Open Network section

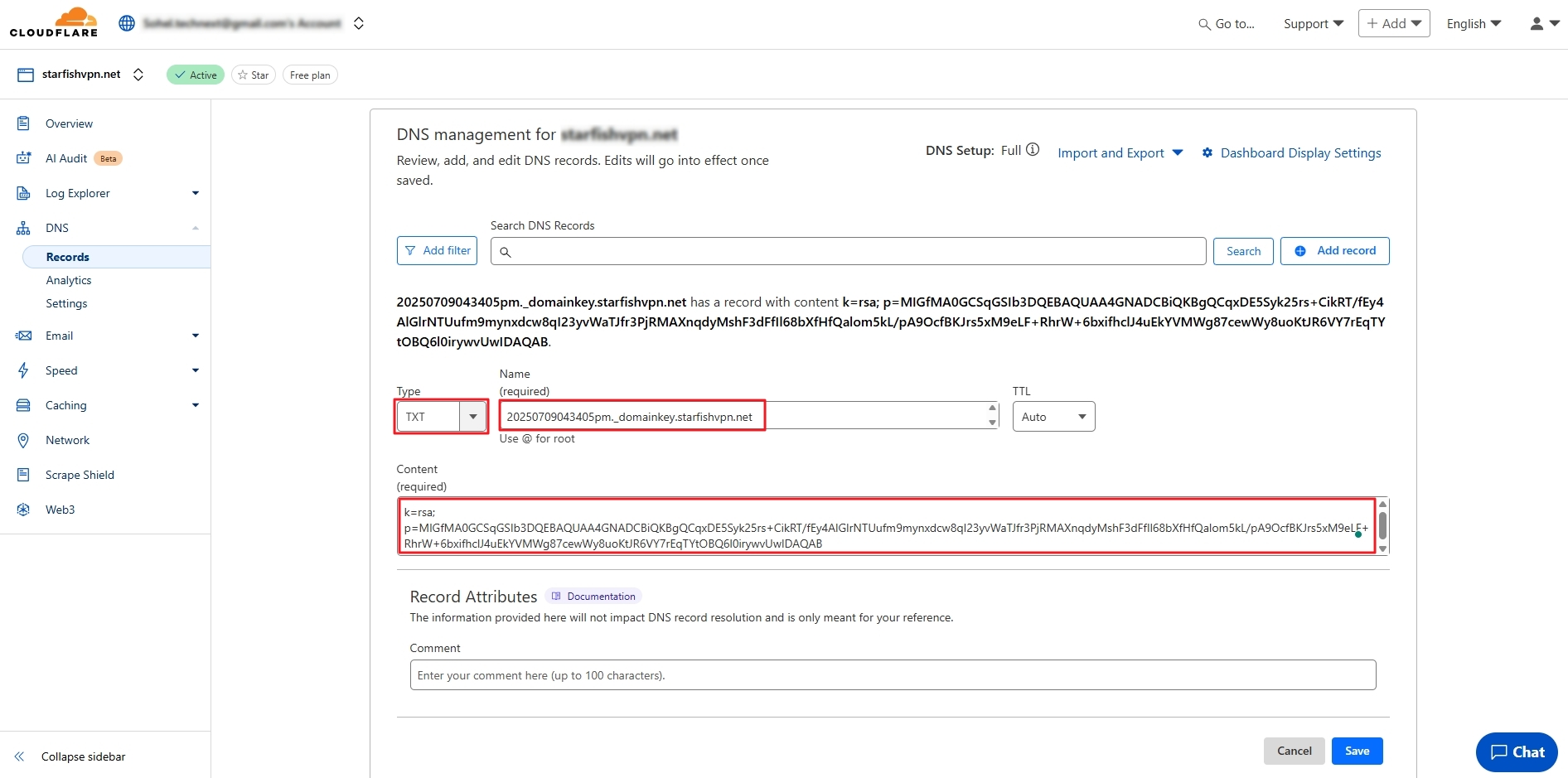click(67, 440)
